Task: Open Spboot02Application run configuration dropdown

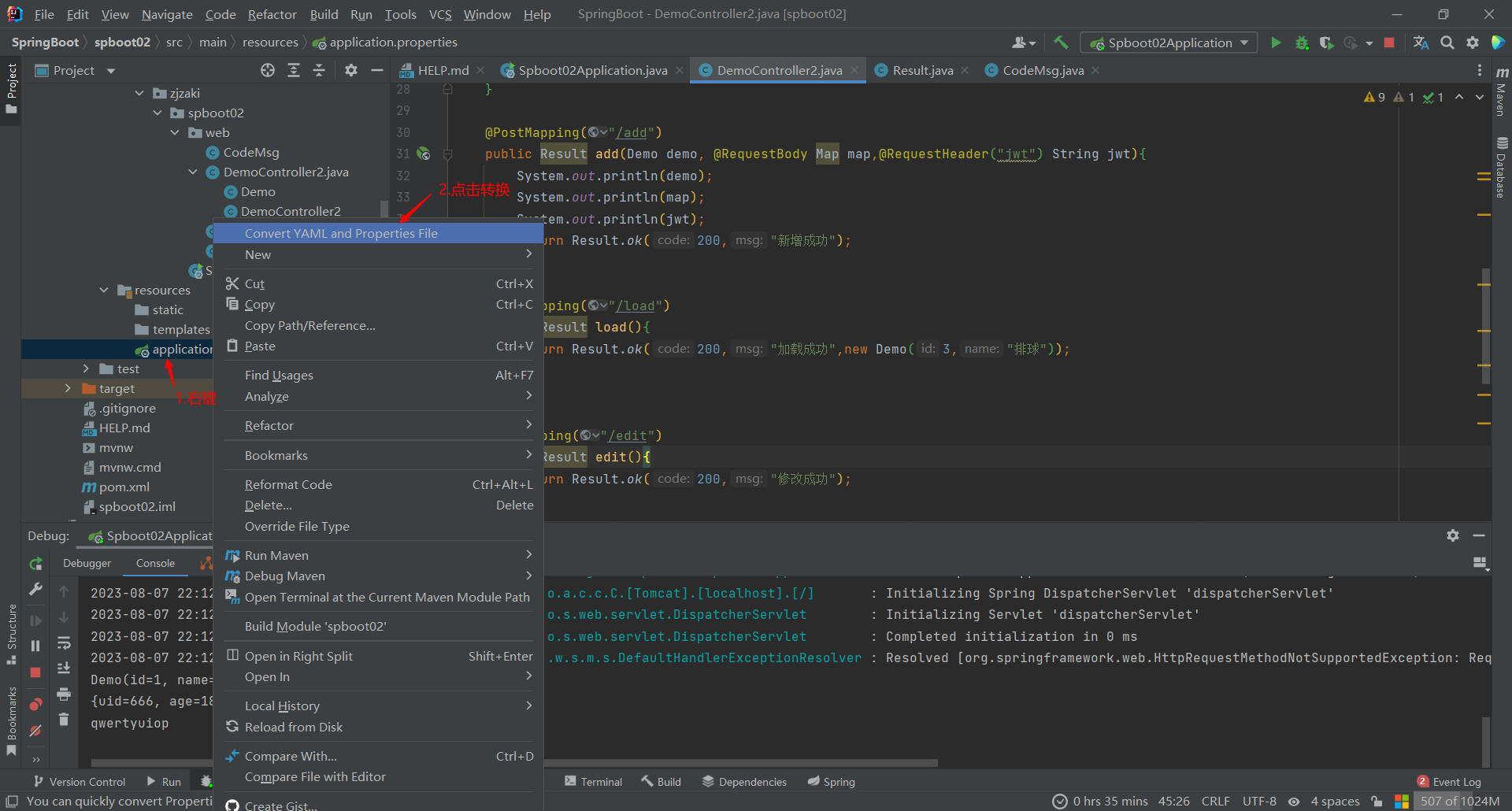Action: 1169,43
